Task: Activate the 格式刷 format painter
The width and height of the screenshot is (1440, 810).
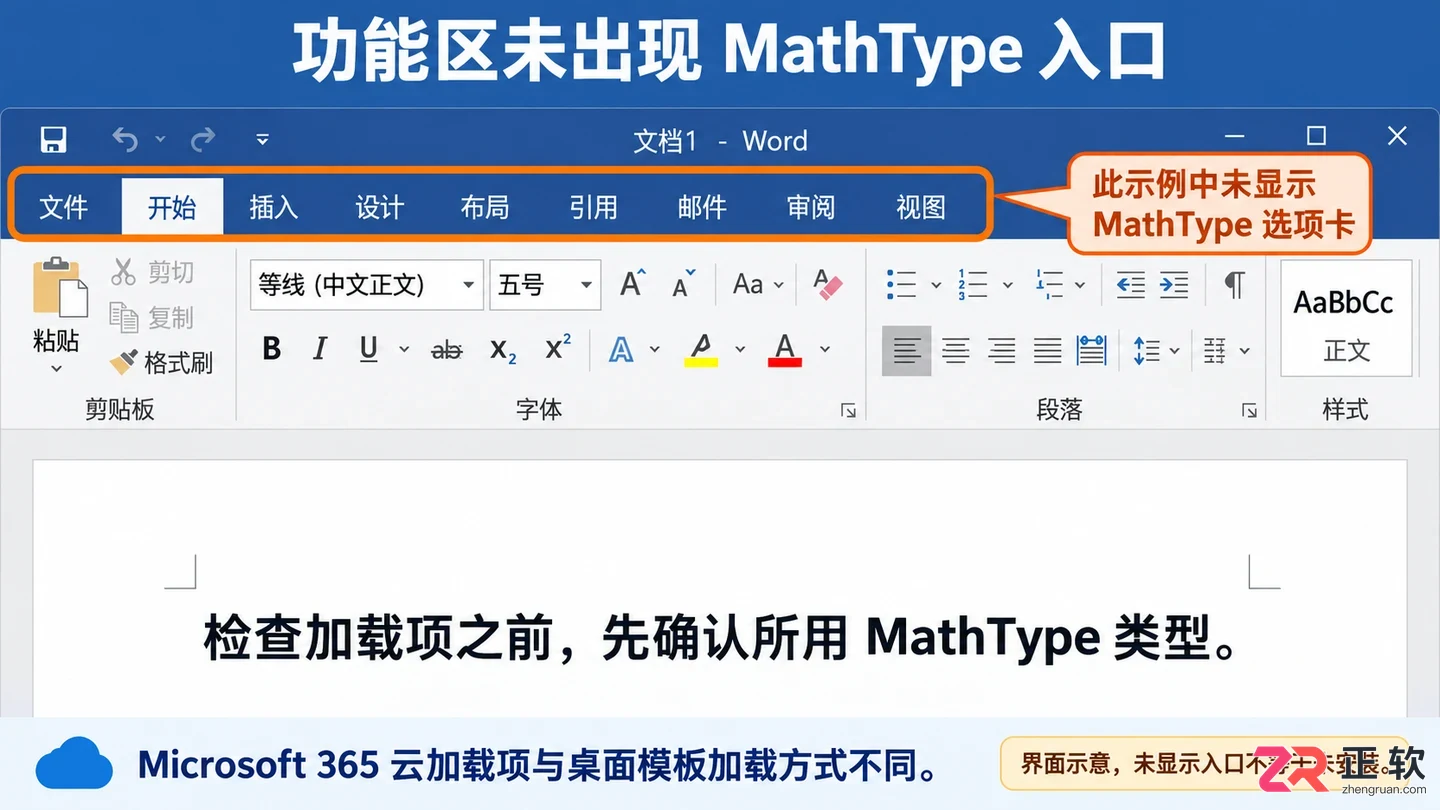Action: coord(161,362)
